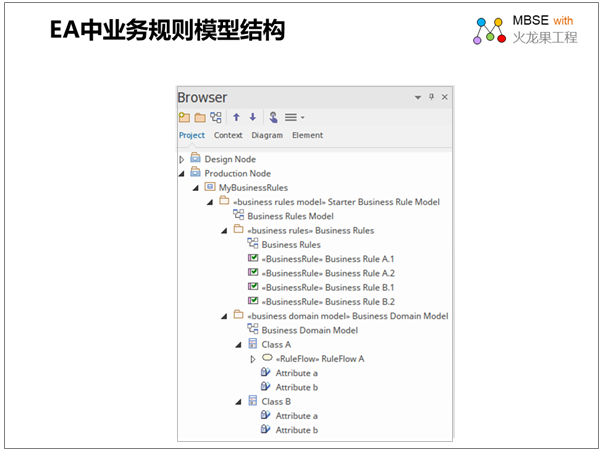
Task: Click the New Model from Pattern toolbar icon
Action: click(184, 117)
